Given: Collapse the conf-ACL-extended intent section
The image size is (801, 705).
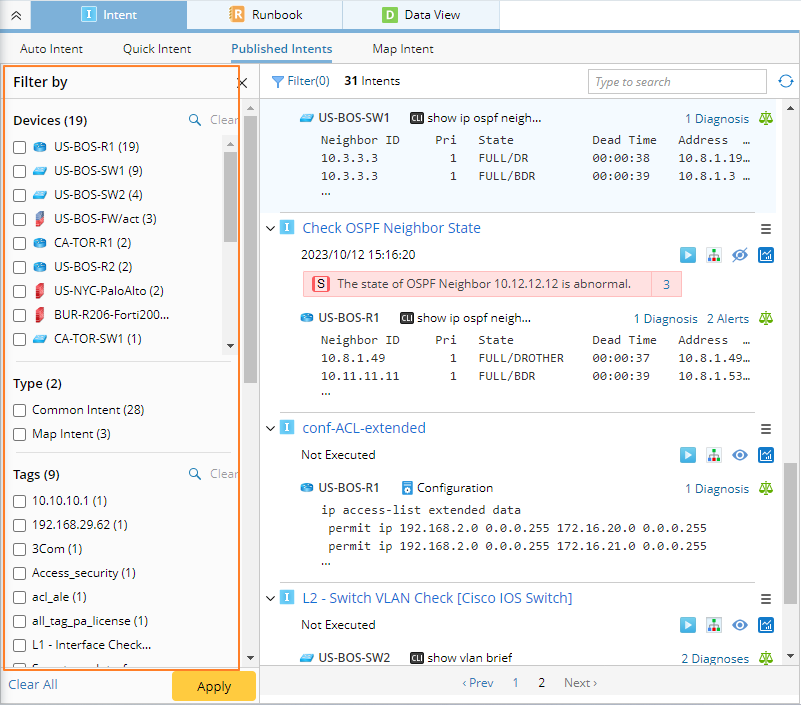Looking at the screenshot, I should pyautogui.click(x=271, y=428).
